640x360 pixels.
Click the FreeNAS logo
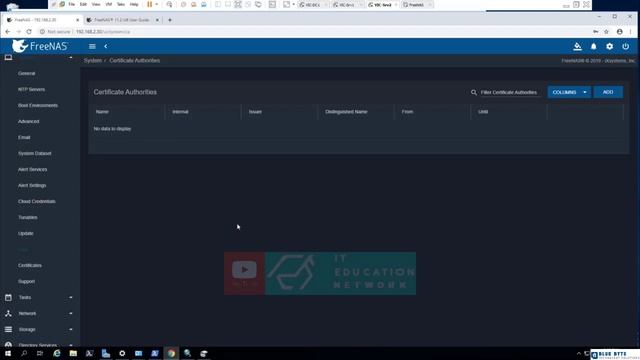40,46
